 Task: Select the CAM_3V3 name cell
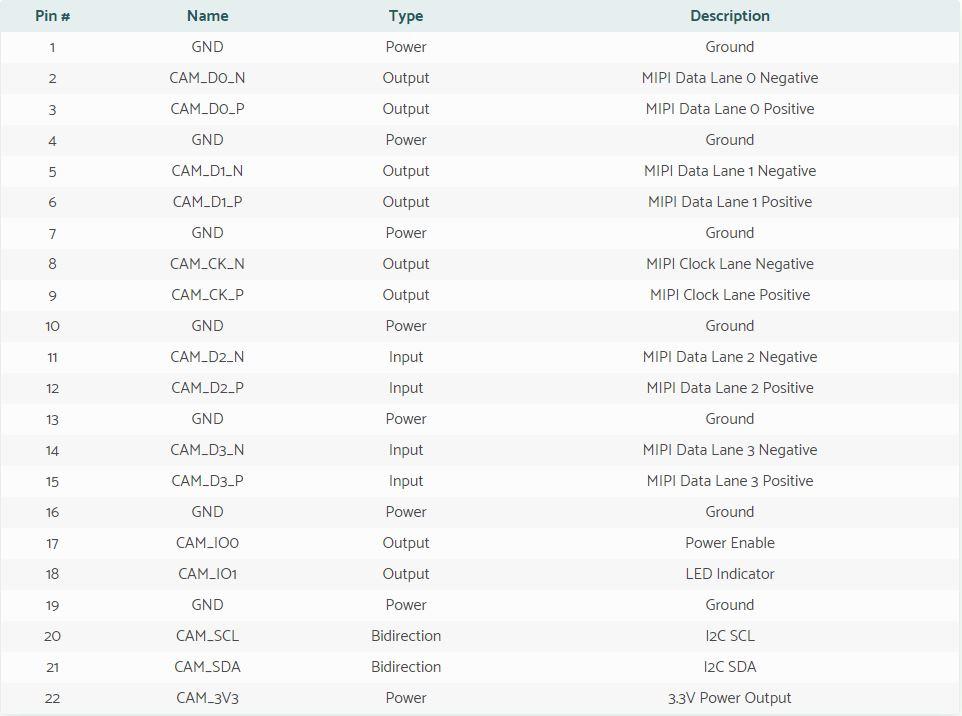207,698
